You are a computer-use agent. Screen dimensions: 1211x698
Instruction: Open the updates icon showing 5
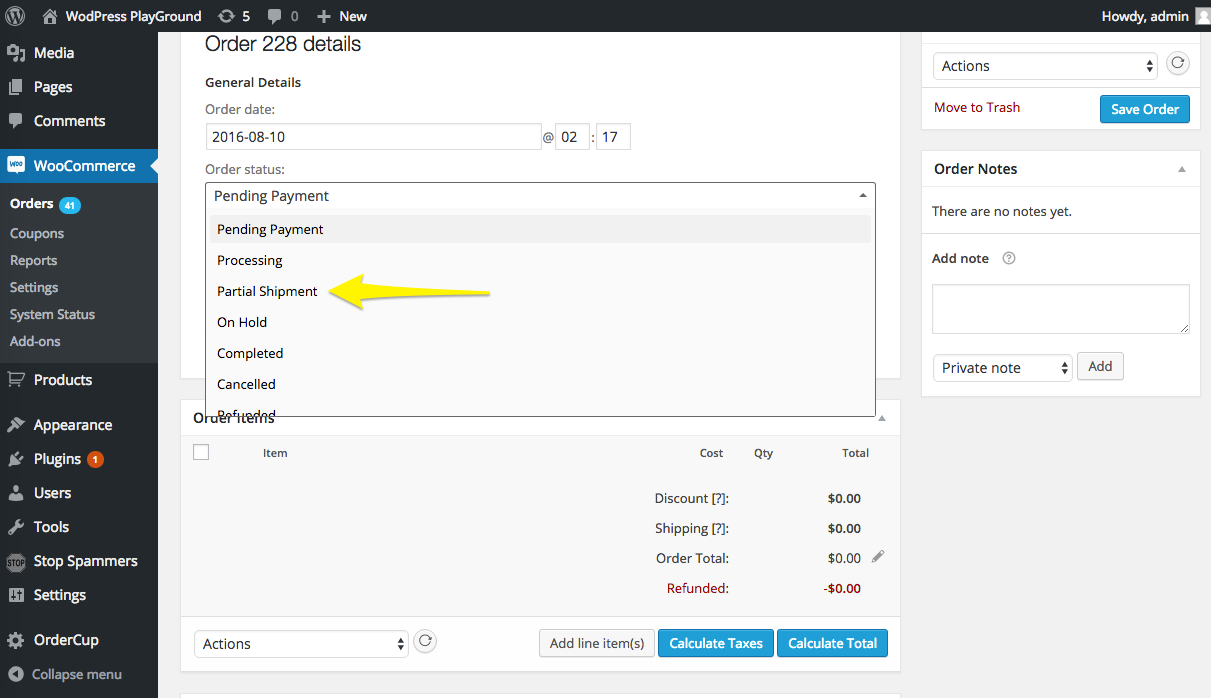pyautogui.click(x=226, y=16)
